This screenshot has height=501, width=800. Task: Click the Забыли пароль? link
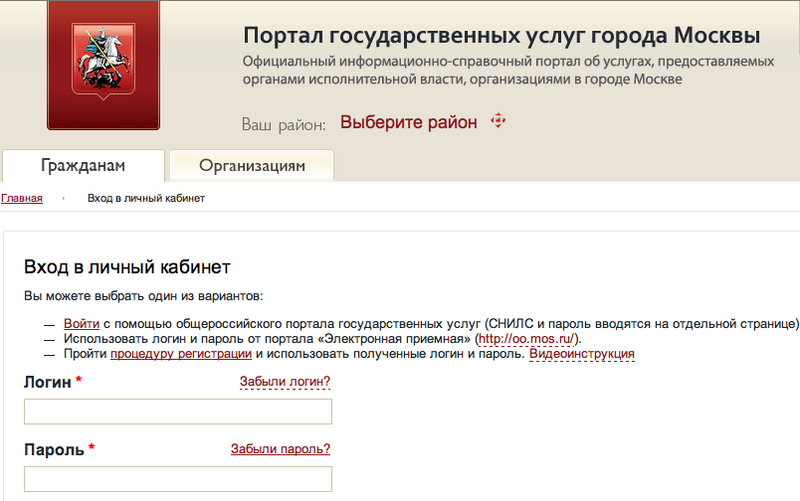point(280,449)
